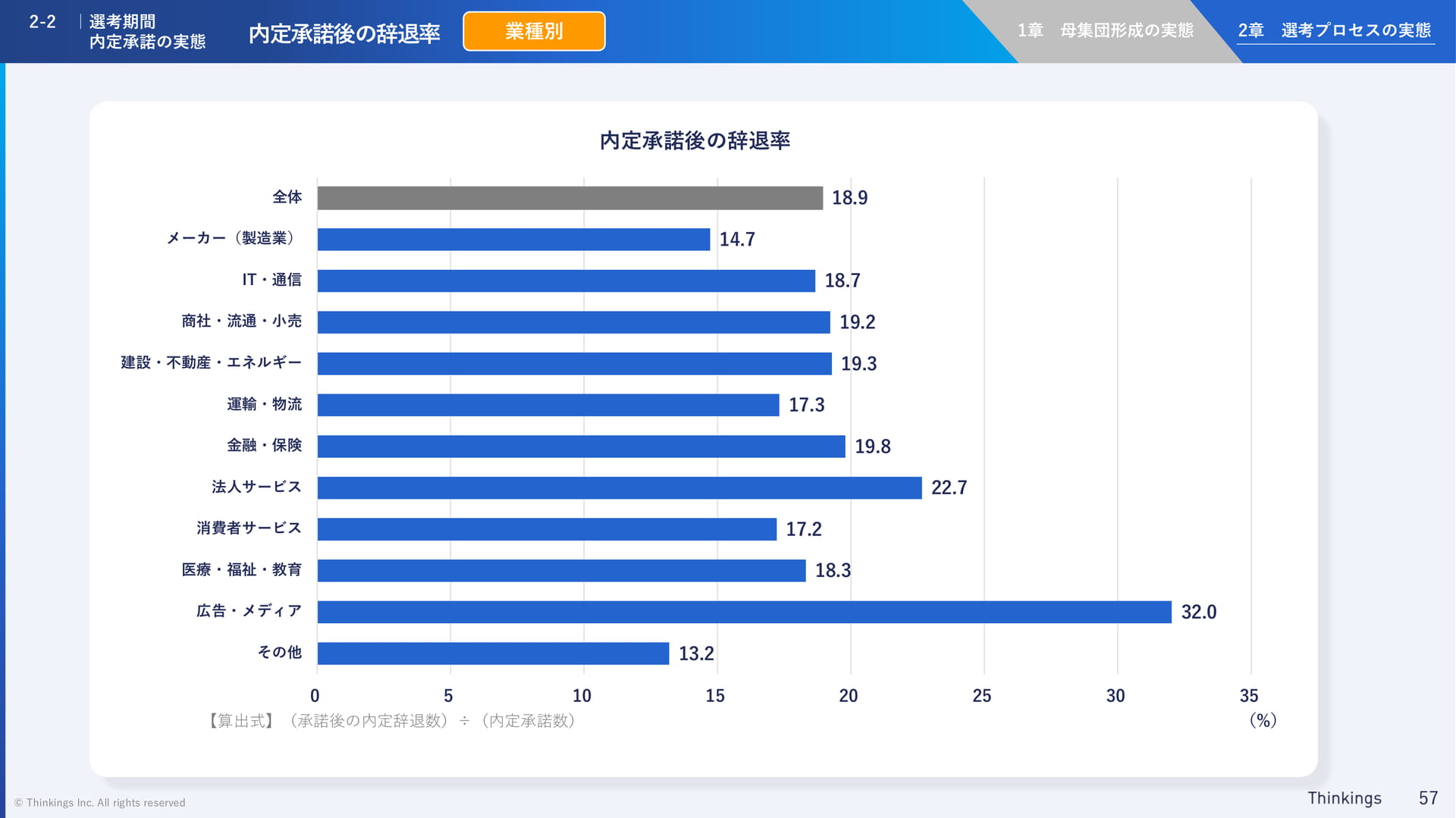This screenshot has height=818, width=1456.
Task: Select the longest 広告・メディア bar
Action: [x=745, y=612]
